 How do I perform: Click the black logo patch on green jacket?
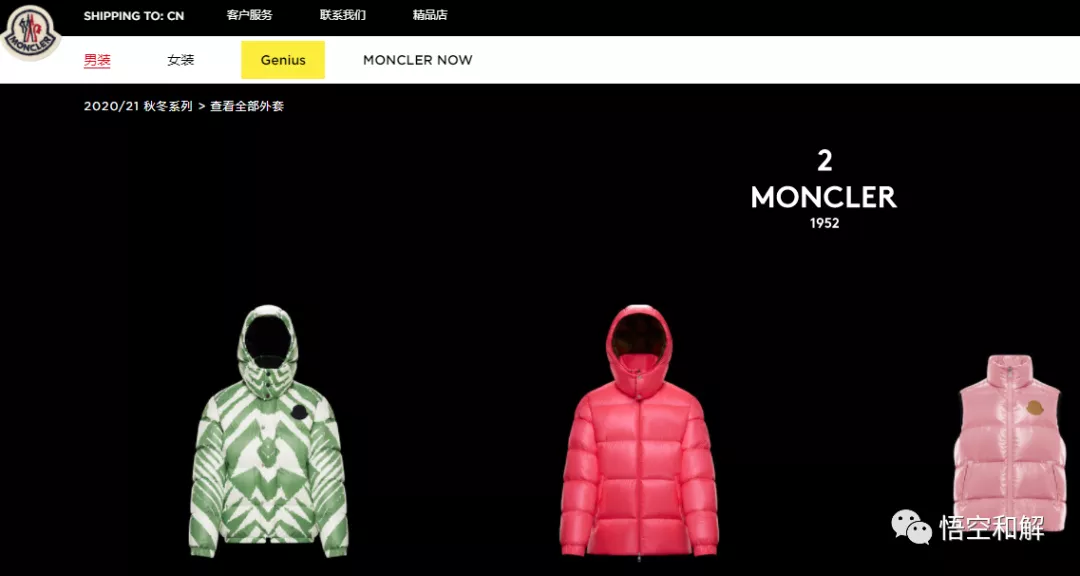(x=300, y=412)
